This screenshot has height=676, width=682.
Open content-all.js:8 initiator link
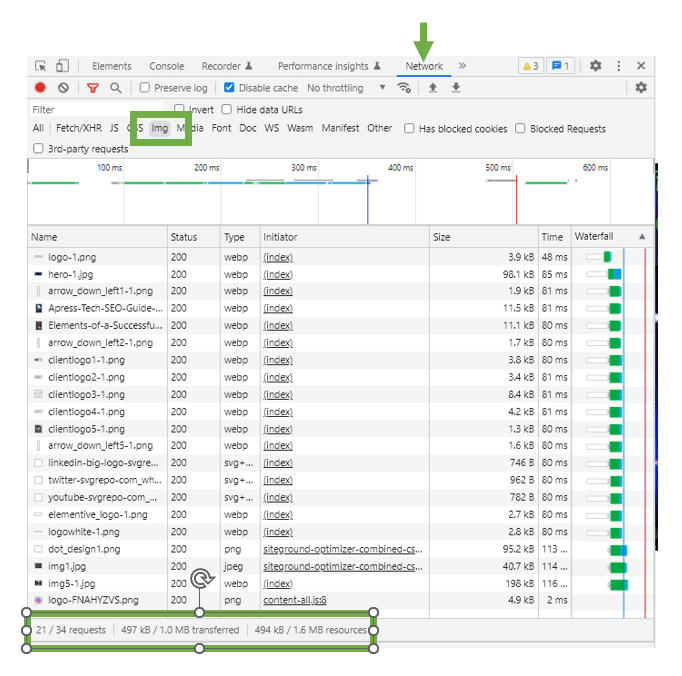click(295, 600)
